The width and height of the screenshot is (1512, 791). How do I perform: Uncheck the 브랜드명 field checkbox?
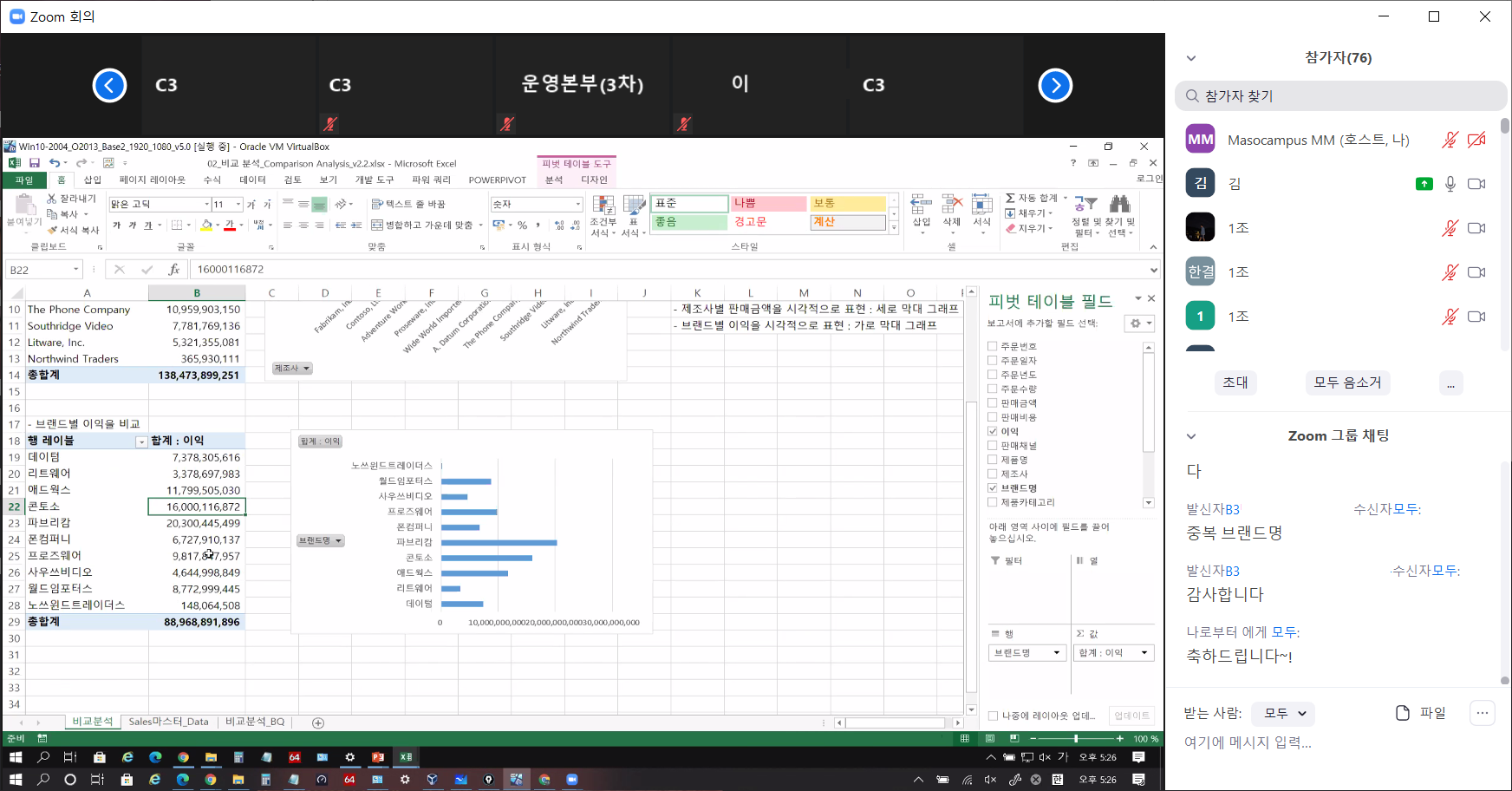[993, 488]
